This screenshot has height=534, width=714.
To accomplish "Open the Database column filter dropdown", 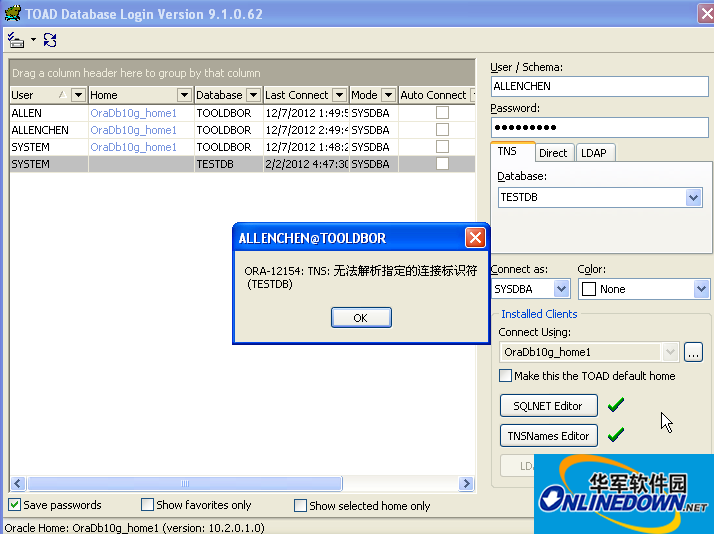I will click(x=253, y=95).
